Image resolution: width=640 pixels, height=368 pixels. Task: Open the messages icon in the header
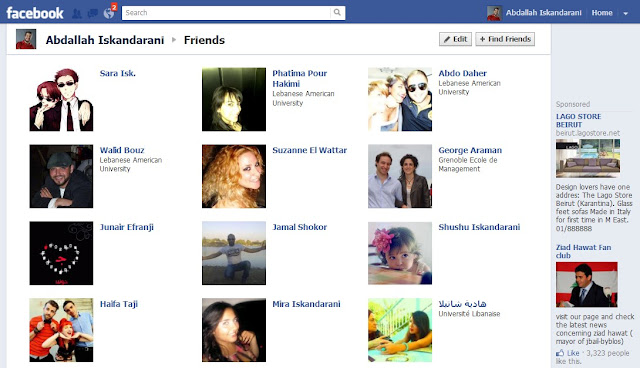point(93,13)
